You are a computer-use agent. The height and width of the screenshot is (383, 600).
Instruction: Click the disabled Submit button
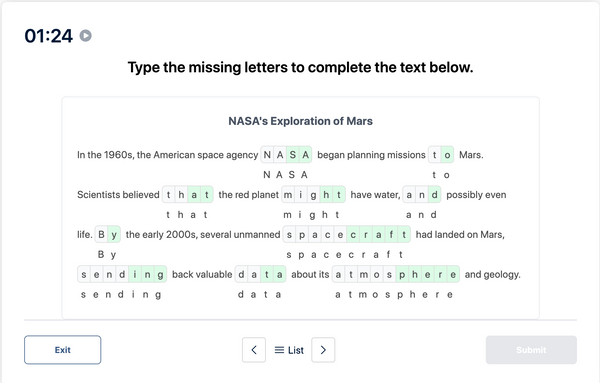point(531,350)
